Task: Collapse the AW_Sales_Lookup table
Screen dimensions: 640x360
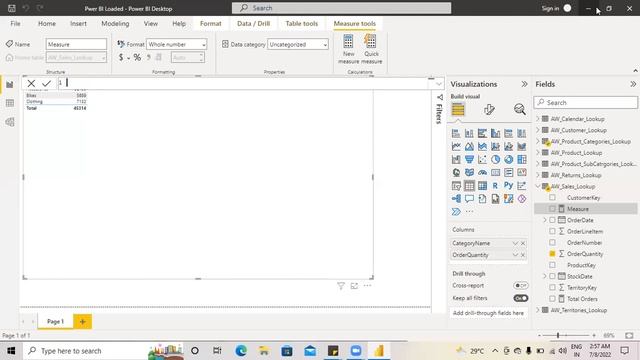Action: click(538, 186)
